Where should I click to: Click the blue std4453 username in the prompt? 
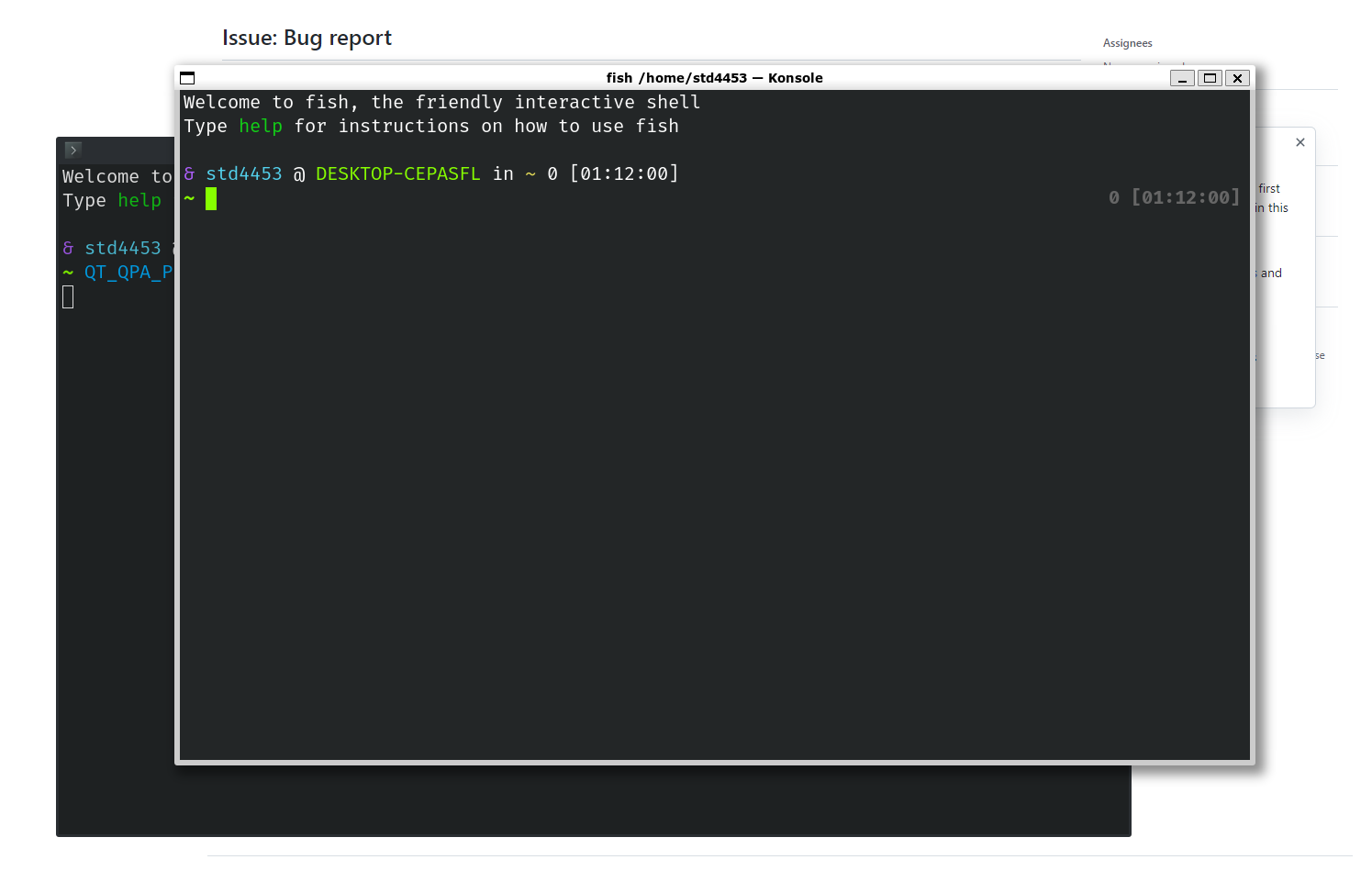click(x=243, y=173)
